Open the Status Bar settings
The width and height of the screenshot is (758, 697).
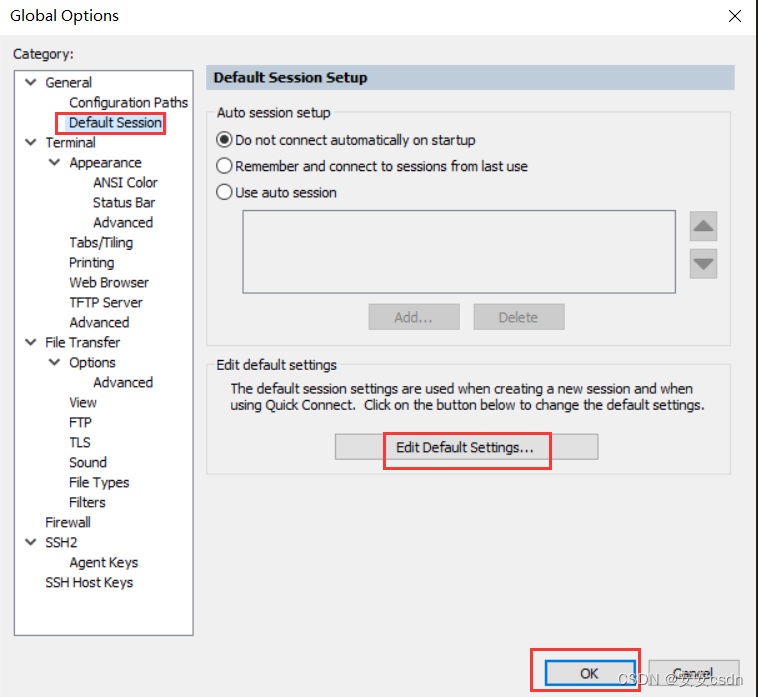[x=124, y=203]
